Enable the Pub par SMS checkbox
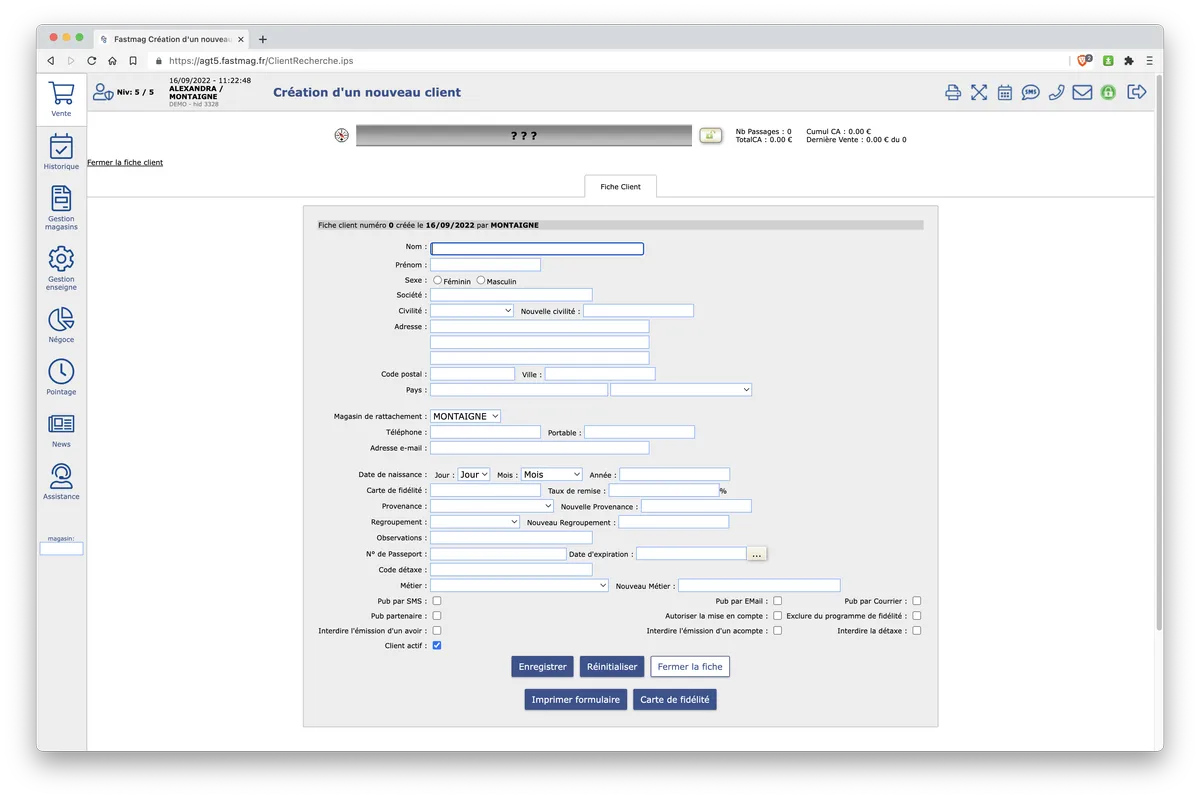Screen dimensions: 1200x799 tap(437, 601)
